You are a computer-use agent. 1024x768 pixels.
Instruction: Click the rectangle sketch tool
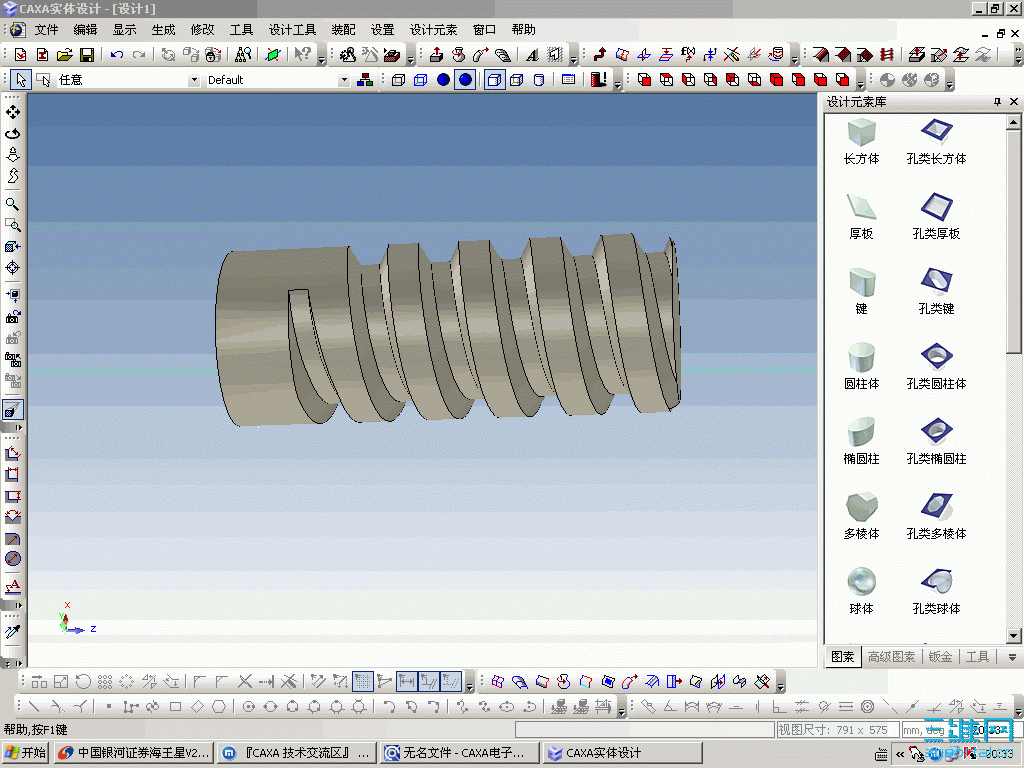pyautogui.click(x=175, y=707)
